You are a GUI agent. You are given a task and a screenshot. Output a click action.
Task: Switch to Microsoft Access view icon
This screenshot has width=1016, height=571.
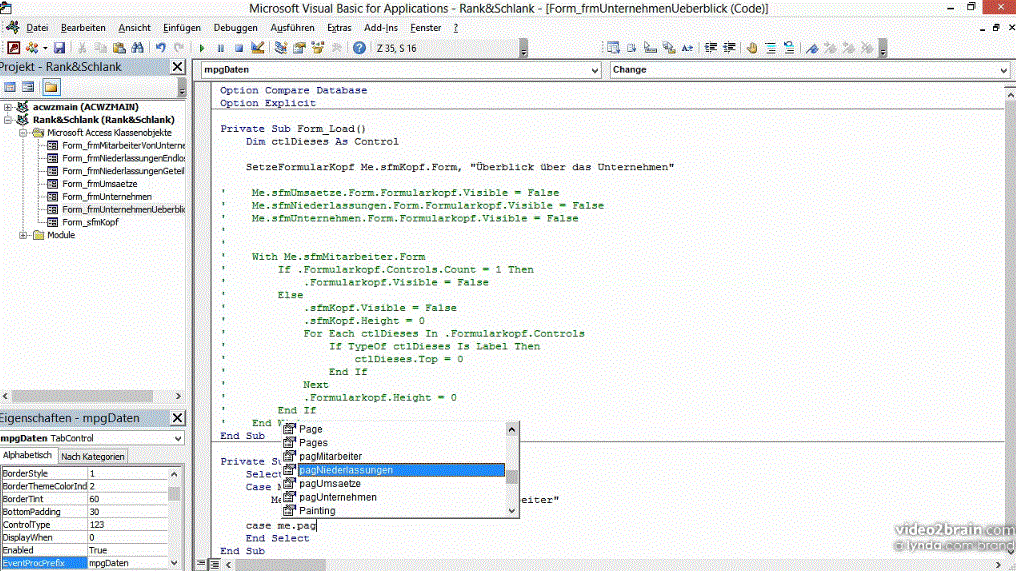pyautogui.click(x=13, y=48)
